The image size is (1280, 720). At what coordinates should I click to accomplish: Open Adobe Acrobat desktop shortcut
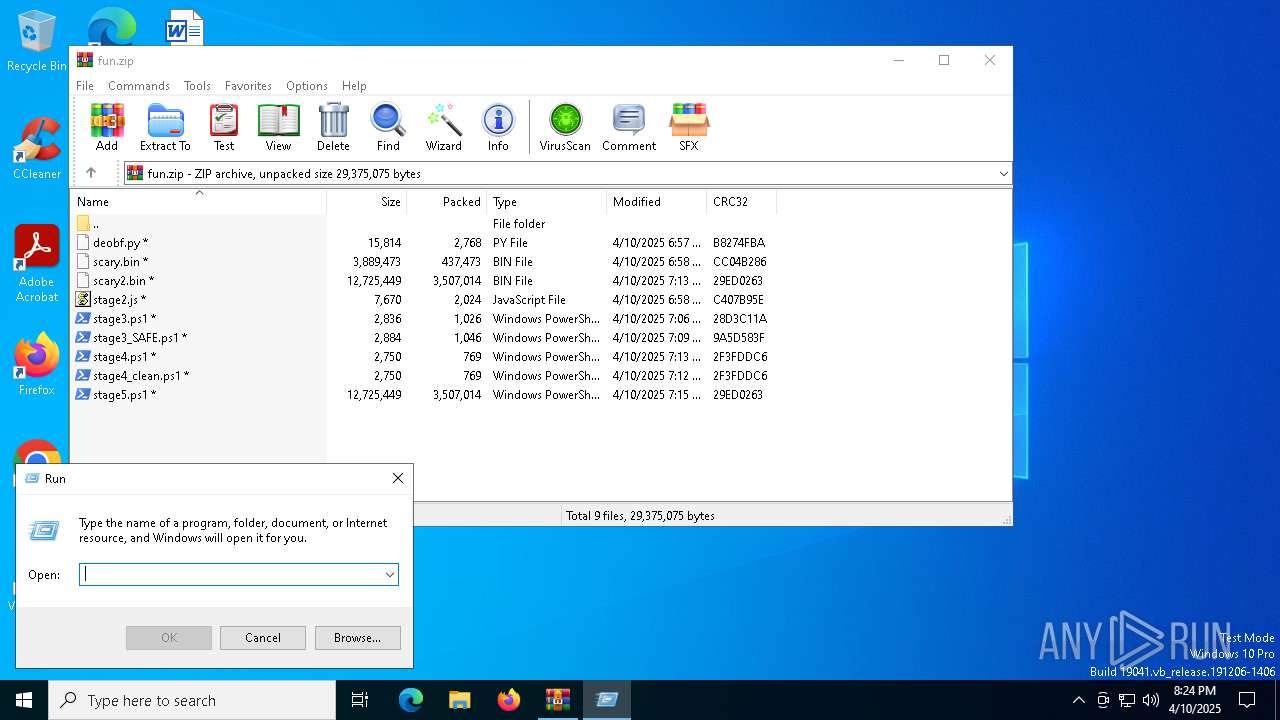click(x=37, y=264)
